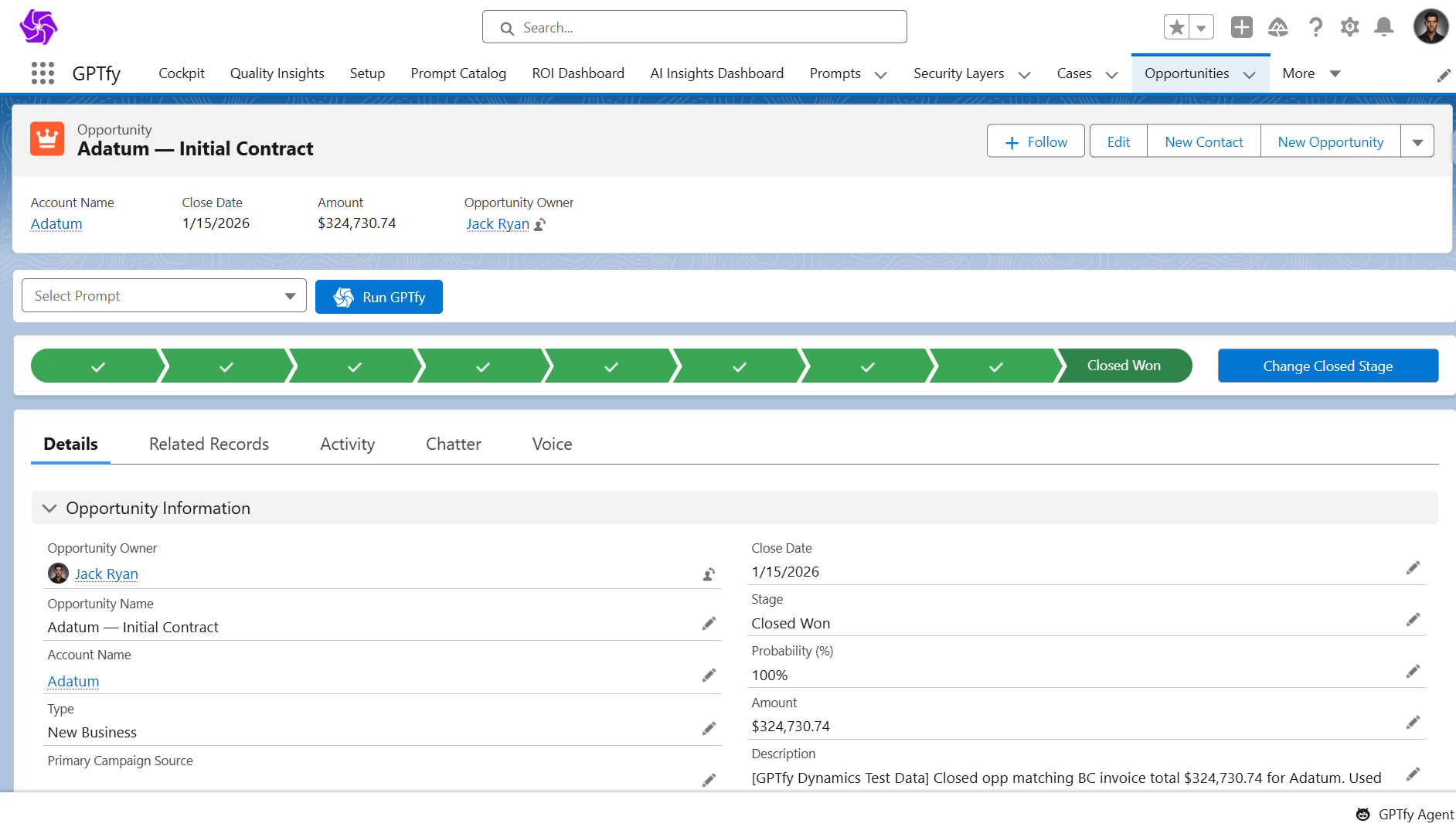Edit Account Name pencil icon
The image size is (1456, 834).
click(x=709, y=676)
